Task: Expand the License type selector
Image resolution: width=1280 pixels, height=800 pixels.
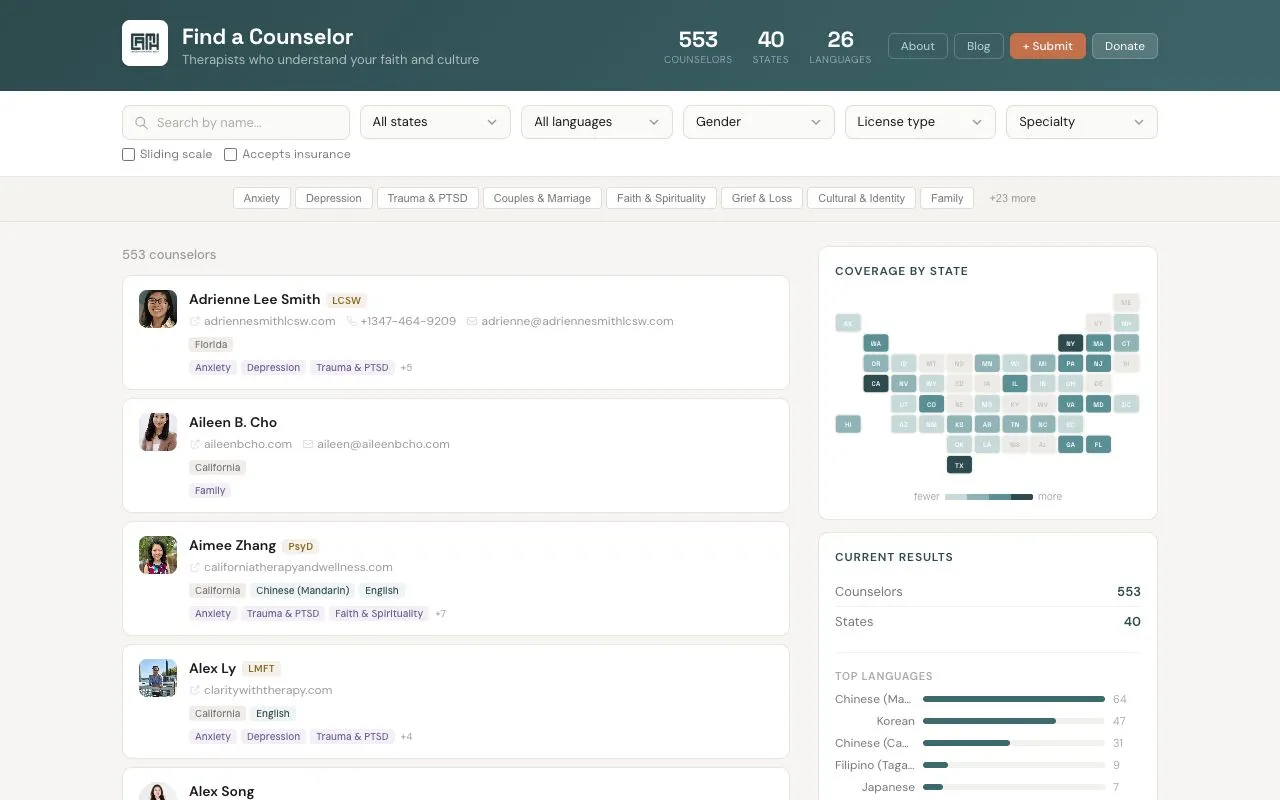Action: click(919, 121)
